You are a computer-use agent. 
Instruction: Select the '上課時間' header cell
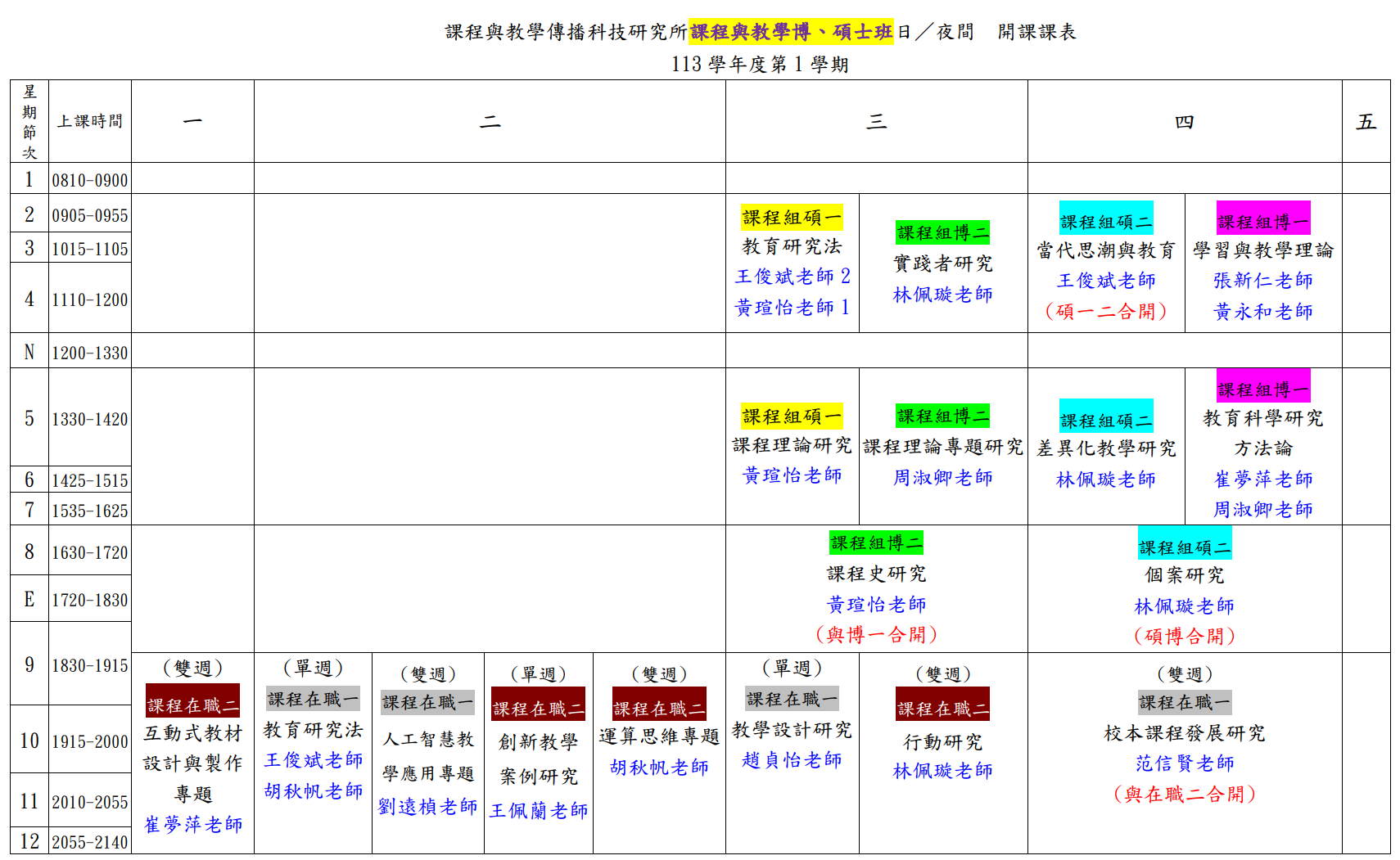coord(90,121)
